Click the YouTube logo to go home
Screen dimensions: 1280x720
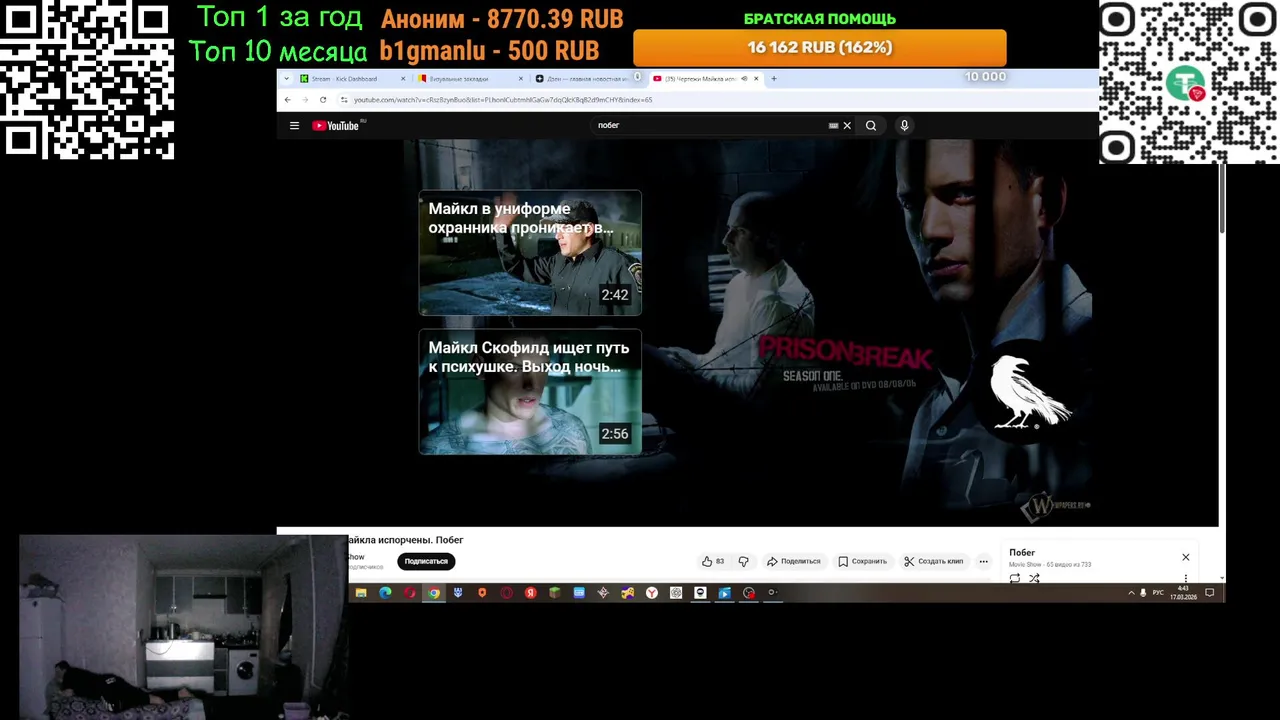336,126
